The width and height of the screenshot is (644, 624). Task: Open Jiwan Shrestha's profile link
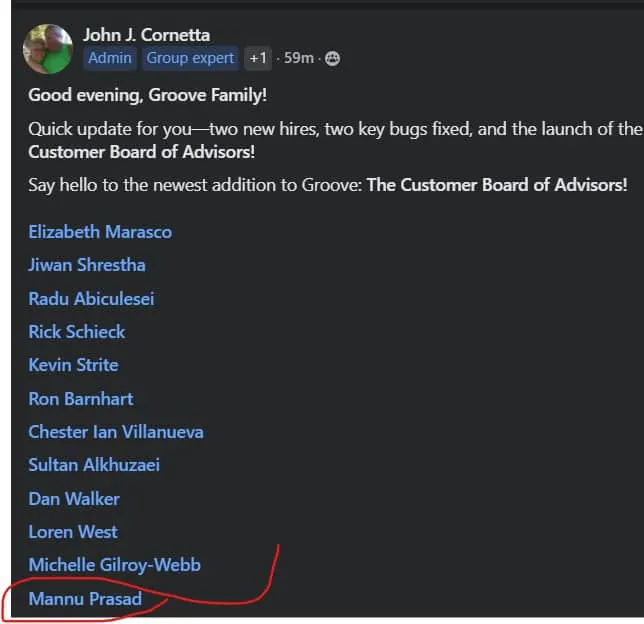tap(87, 265)
